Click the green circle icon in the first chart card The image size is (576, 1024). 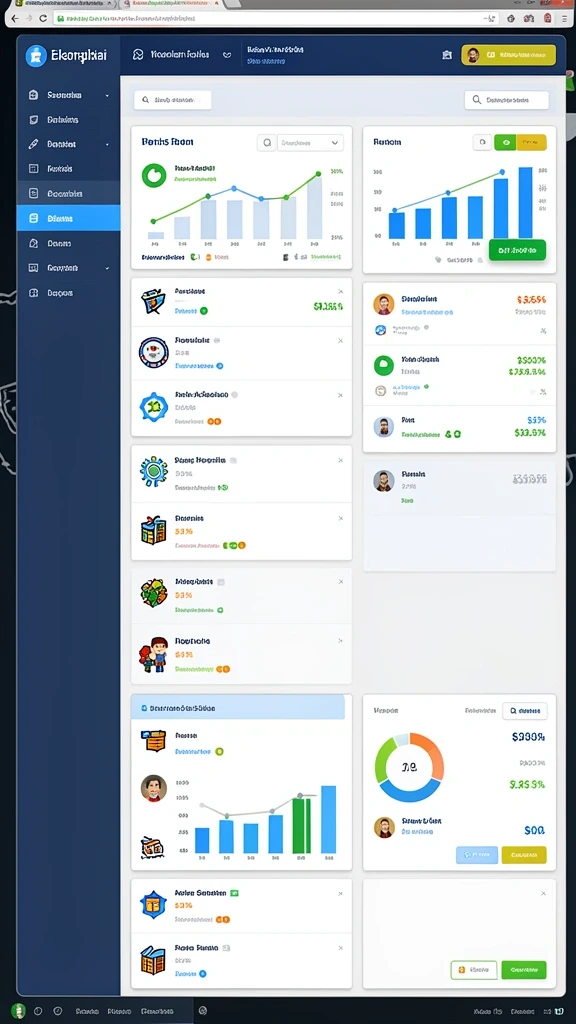coord(154,175)
